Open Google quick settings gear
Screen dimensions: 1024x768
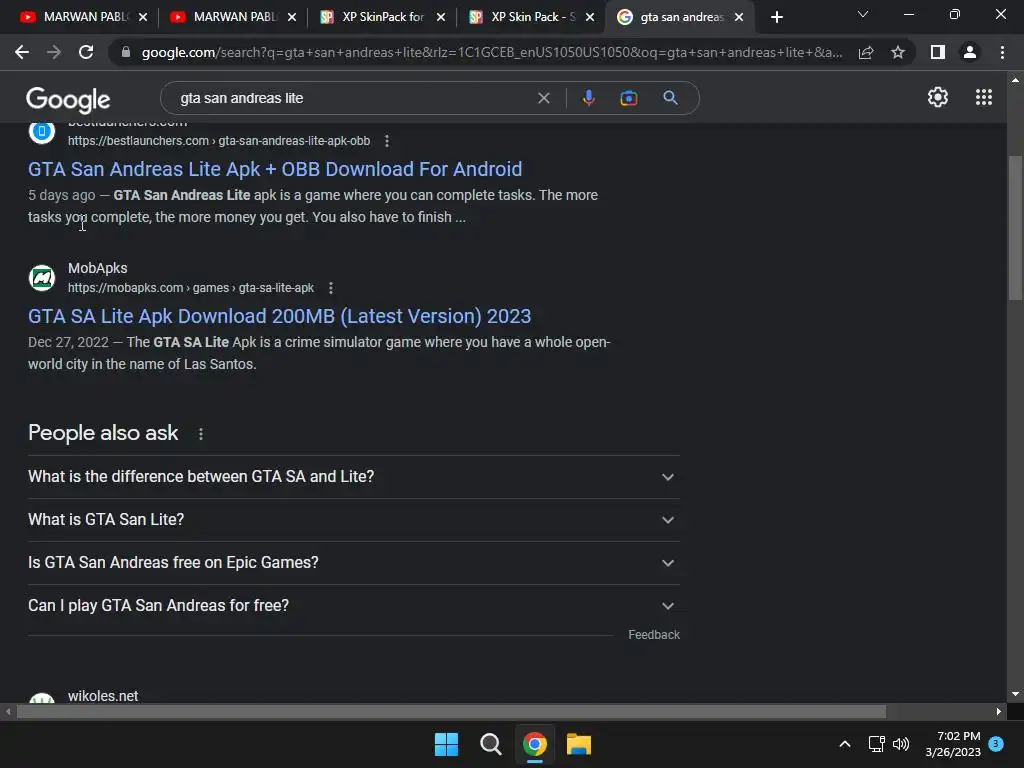pos(938,97)
